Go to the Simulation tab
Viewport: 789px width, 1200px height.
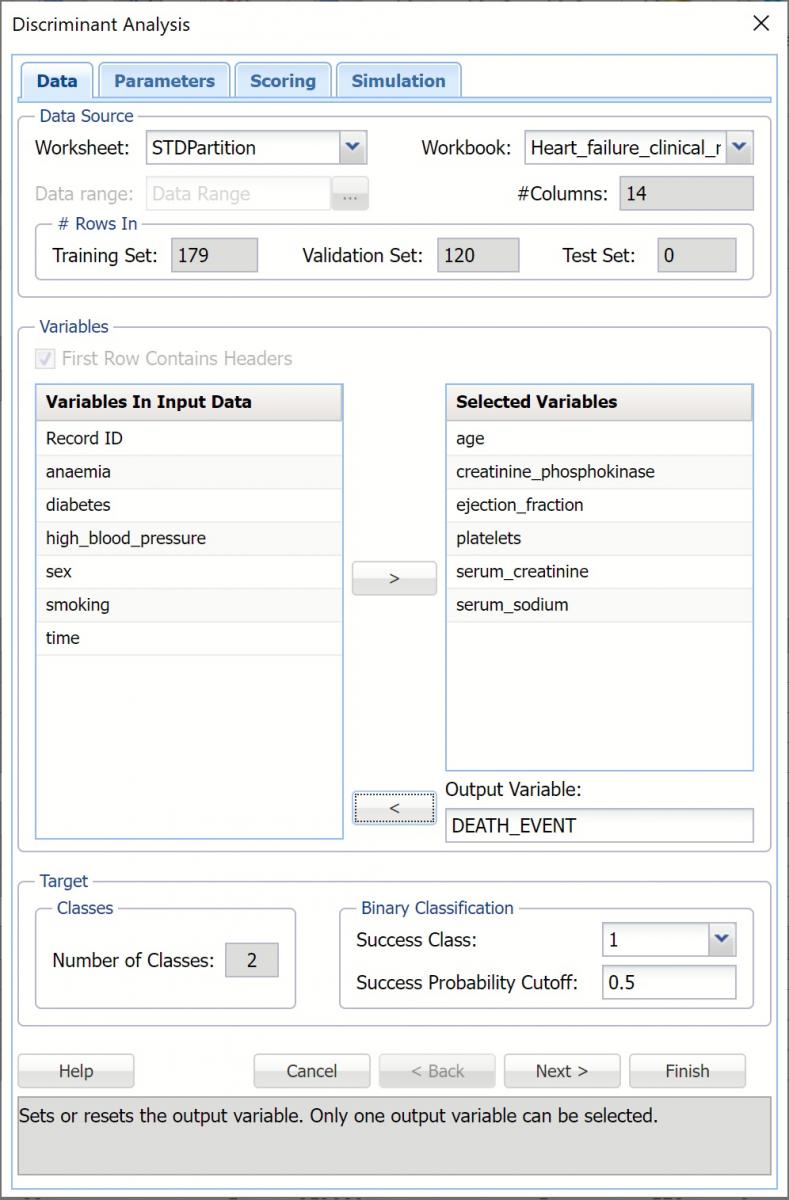click(398, 81)
